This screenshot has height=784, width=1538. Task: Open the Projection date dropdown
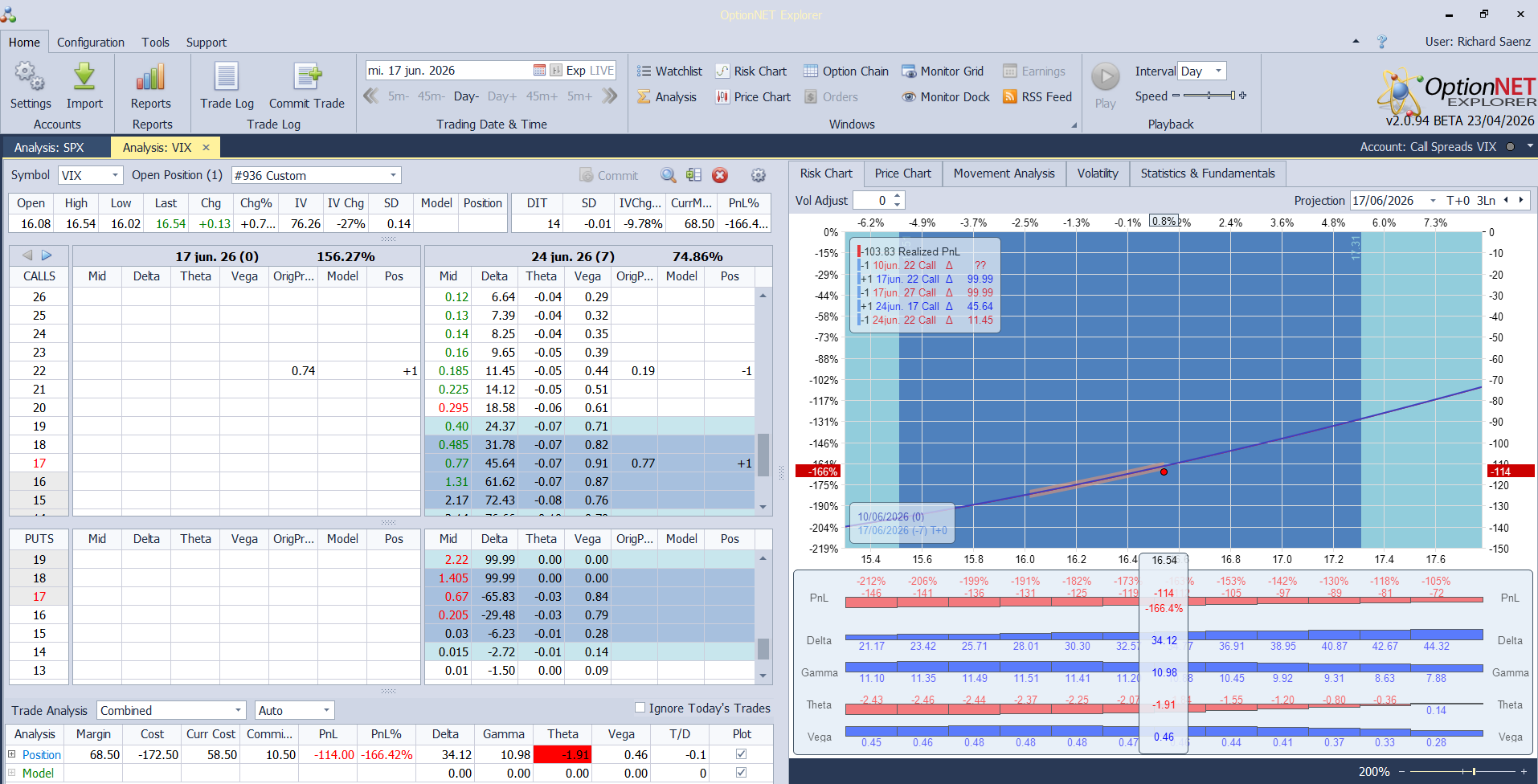coord(1433,201)
